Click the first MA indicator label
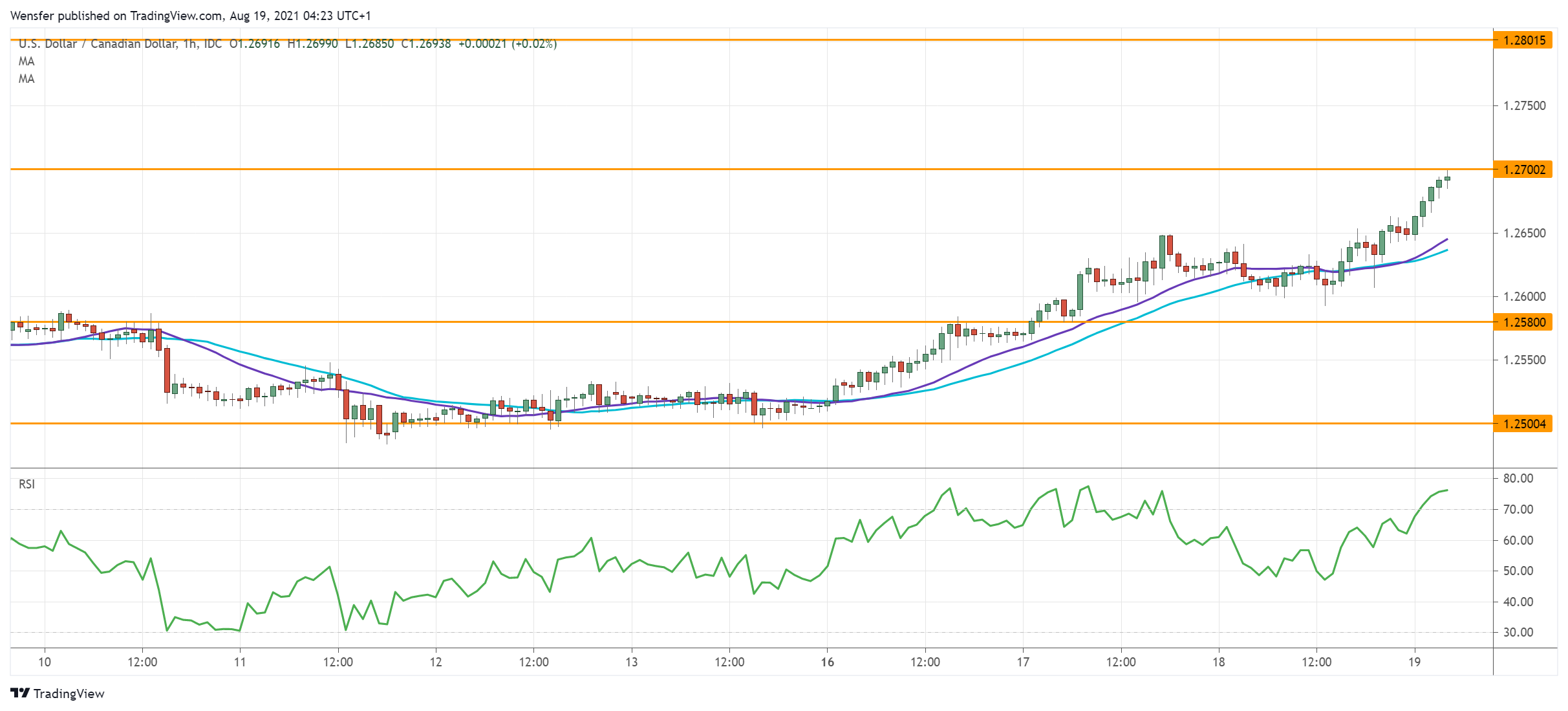Viewport: 1568px width, 711px height. click(x=27, y=61)
